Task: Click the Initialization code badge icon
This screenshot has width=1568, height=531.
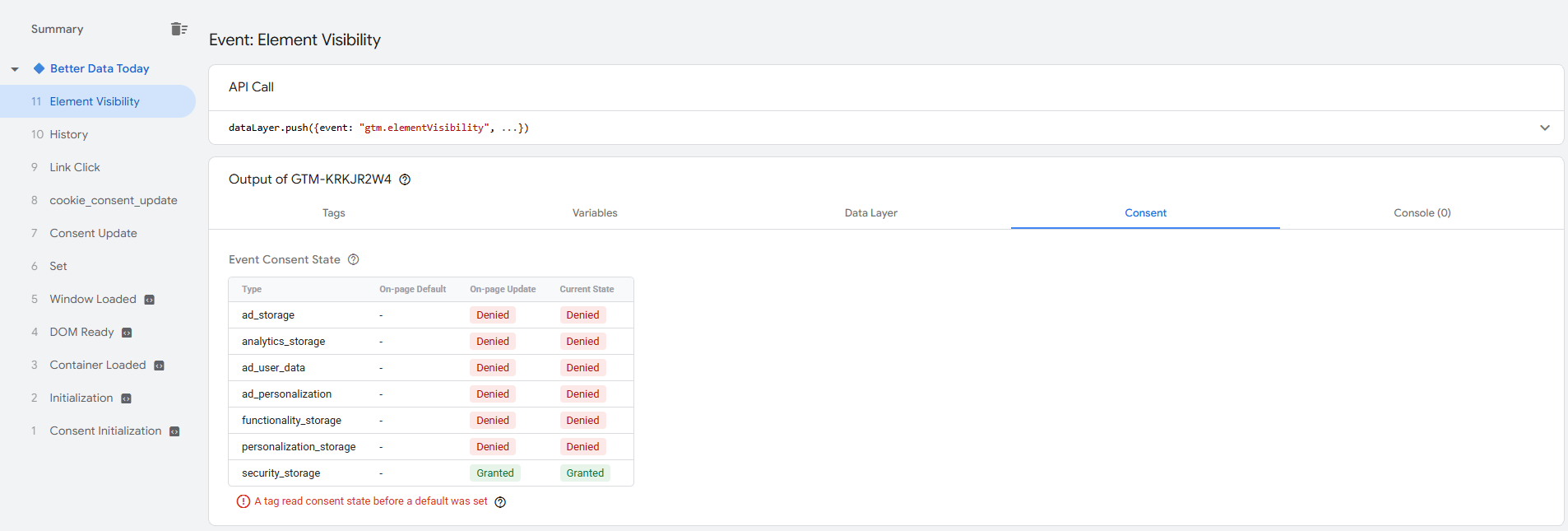Action: (126, 398)
